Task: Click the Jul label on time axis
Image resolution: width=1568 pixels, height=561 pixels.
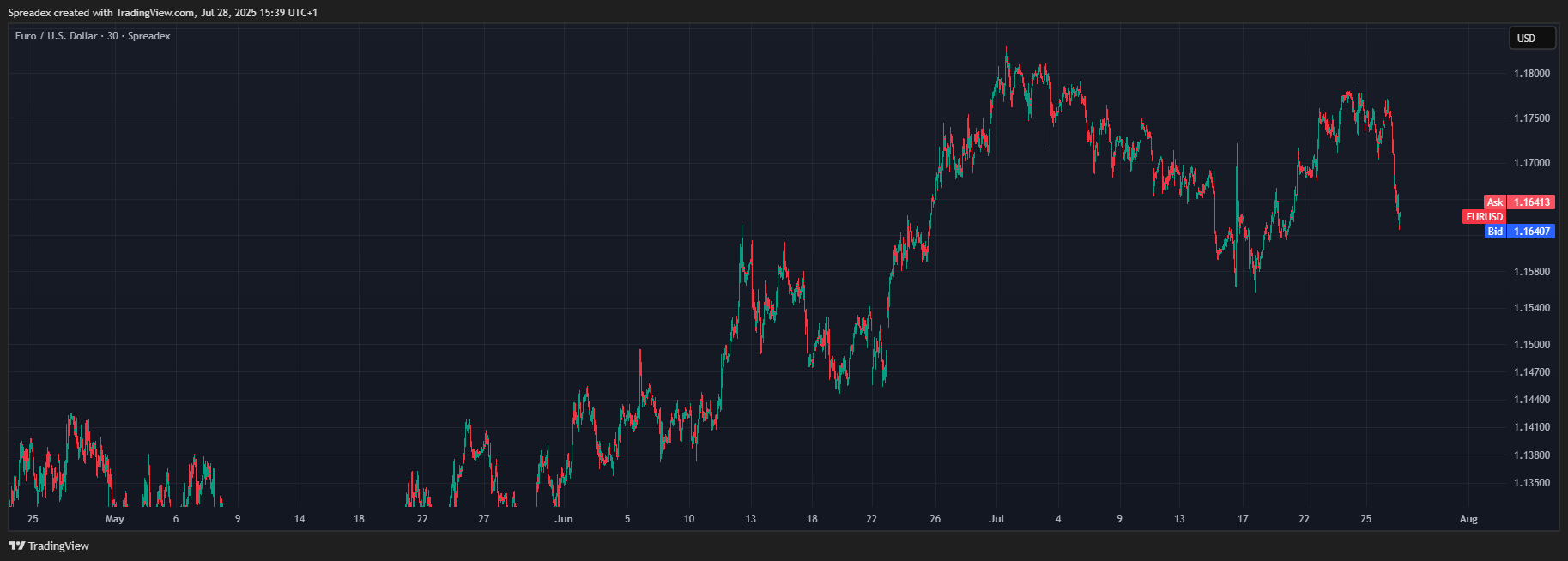Action: pos(996,519)
